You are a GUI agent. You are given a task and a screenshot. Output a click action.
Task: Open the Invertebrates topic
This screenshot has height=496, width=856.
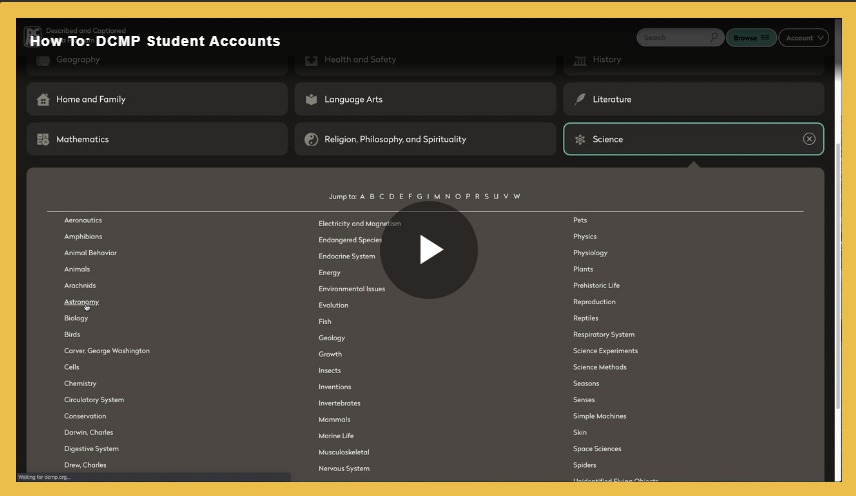click(339, 403)
